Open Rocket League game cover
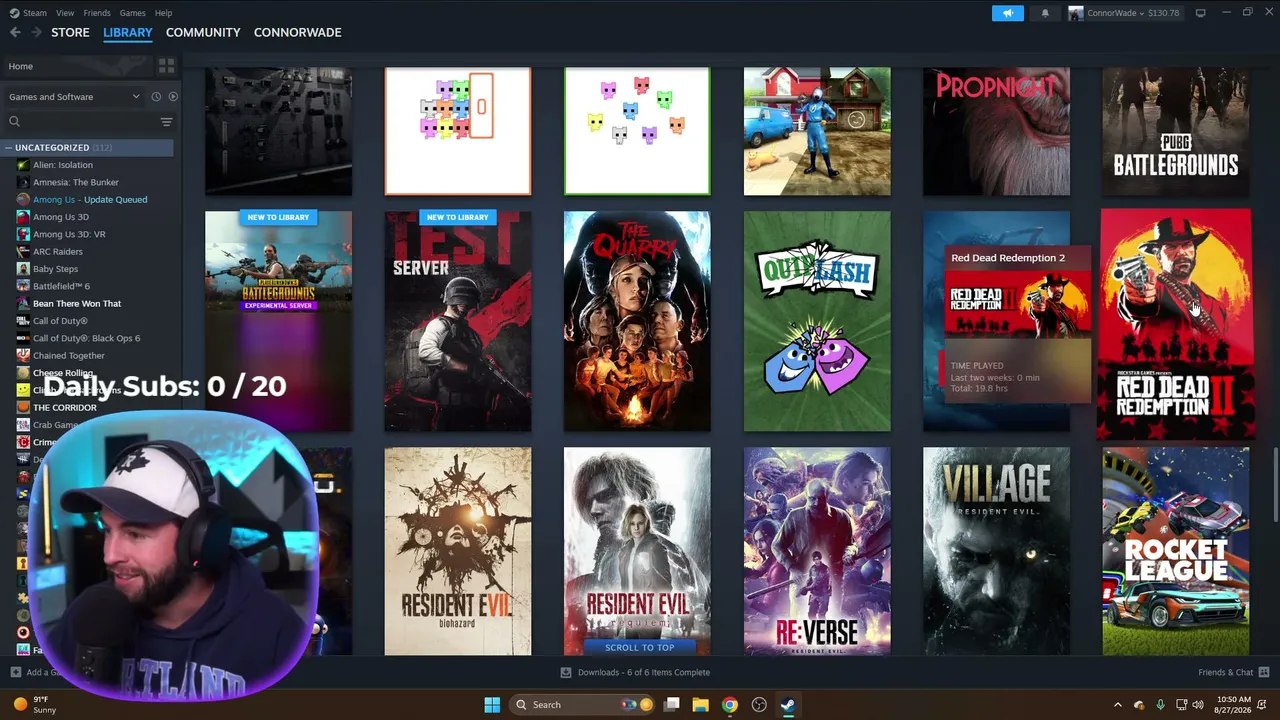Viewport: 1280px width, 720px height. point(1176,551)
